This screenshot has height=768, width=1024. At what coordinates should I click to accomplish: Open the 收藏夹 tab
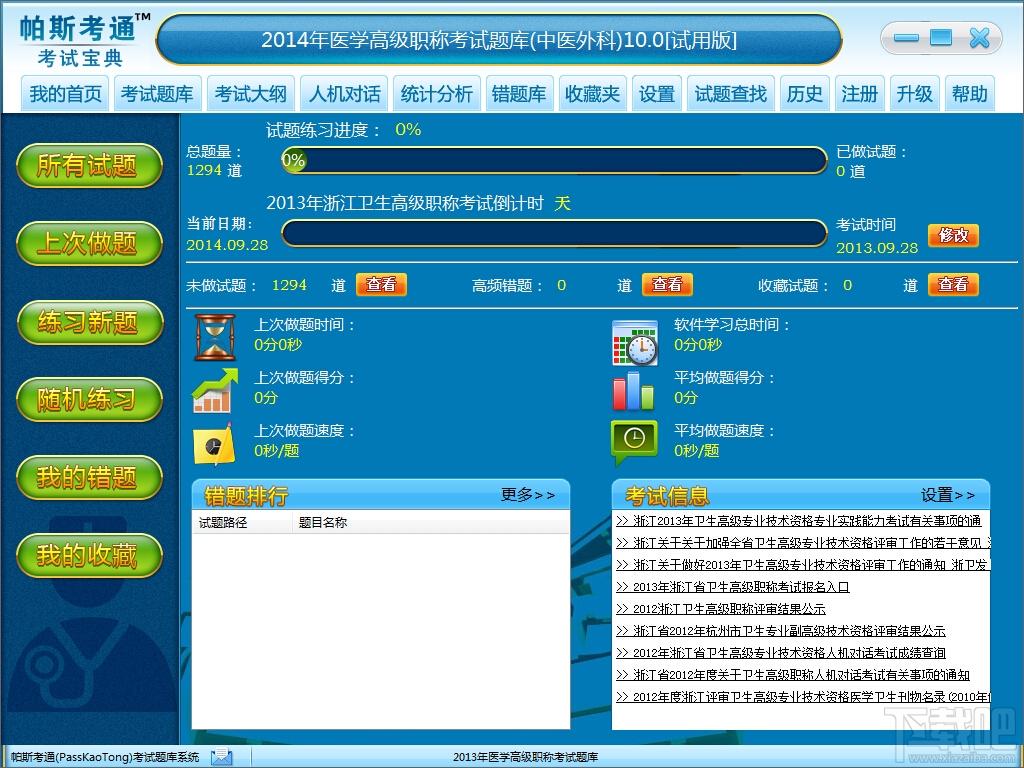tap(592, 94)
